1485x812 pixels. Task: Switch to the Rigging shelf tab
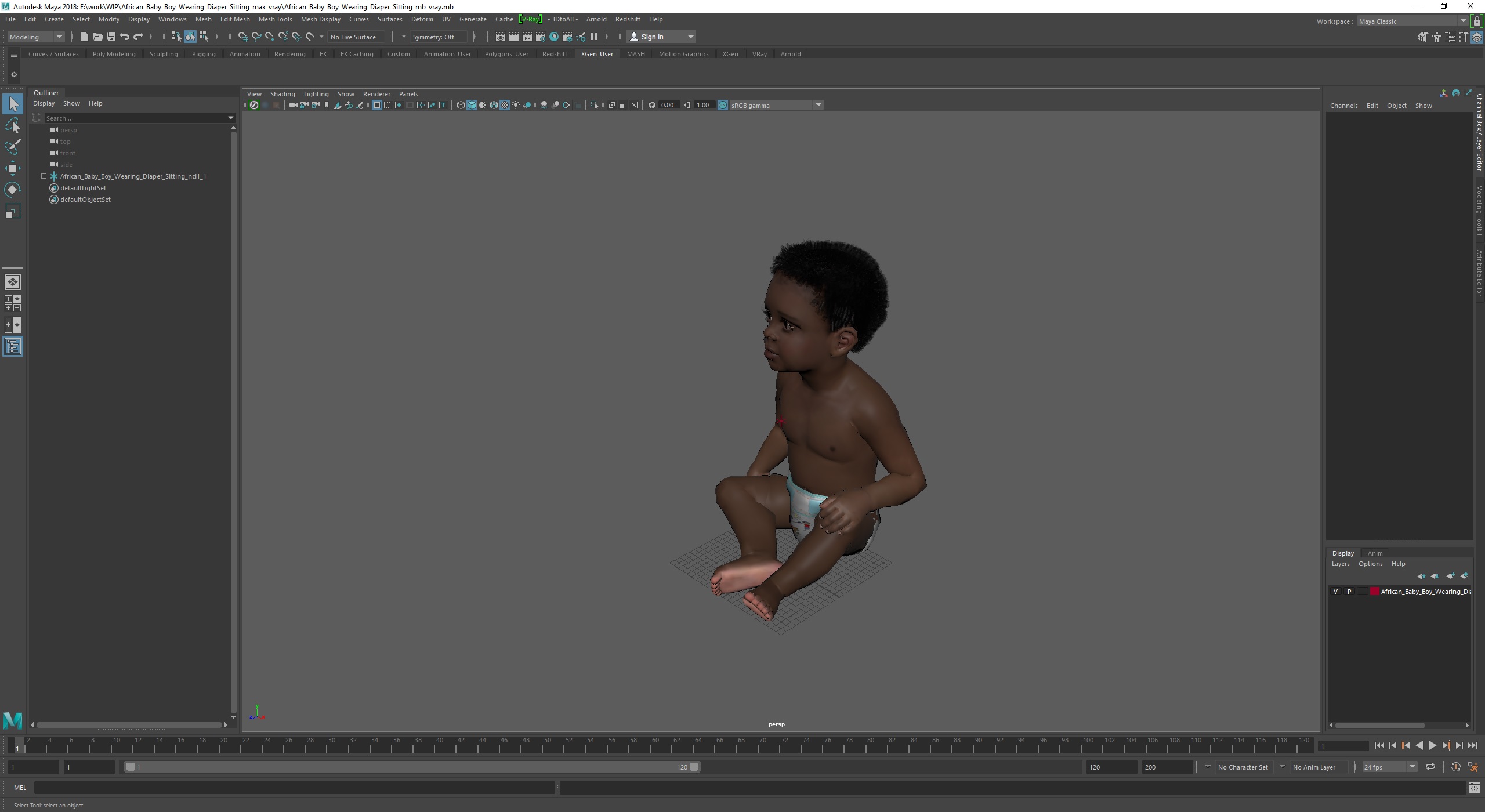tap(204, 54)
